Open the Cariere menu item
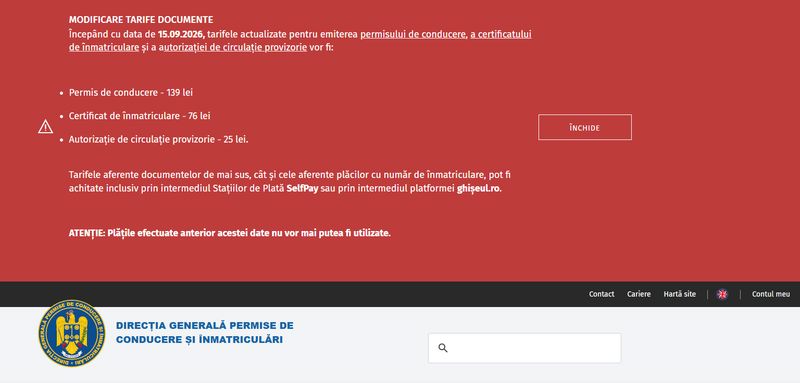 point(639,294)
